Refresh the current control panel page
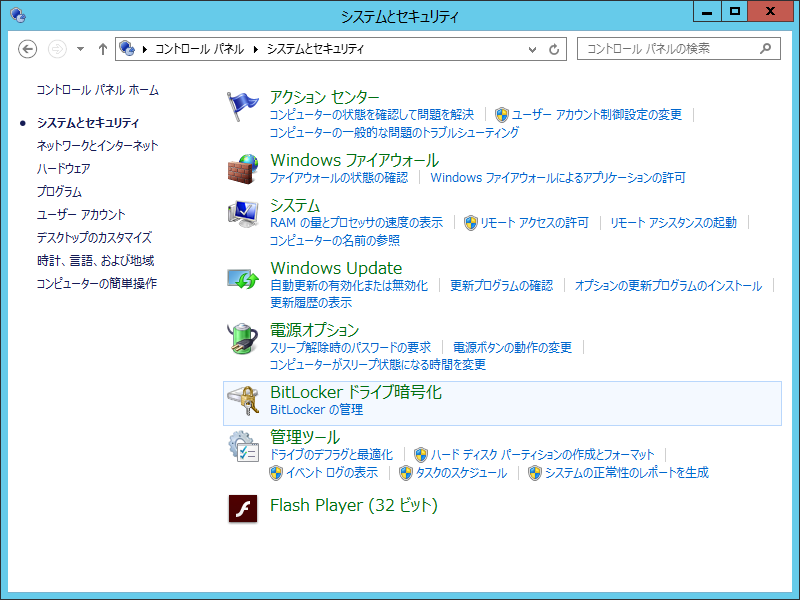This screenshot has height=600, width=800. point(554,49)
